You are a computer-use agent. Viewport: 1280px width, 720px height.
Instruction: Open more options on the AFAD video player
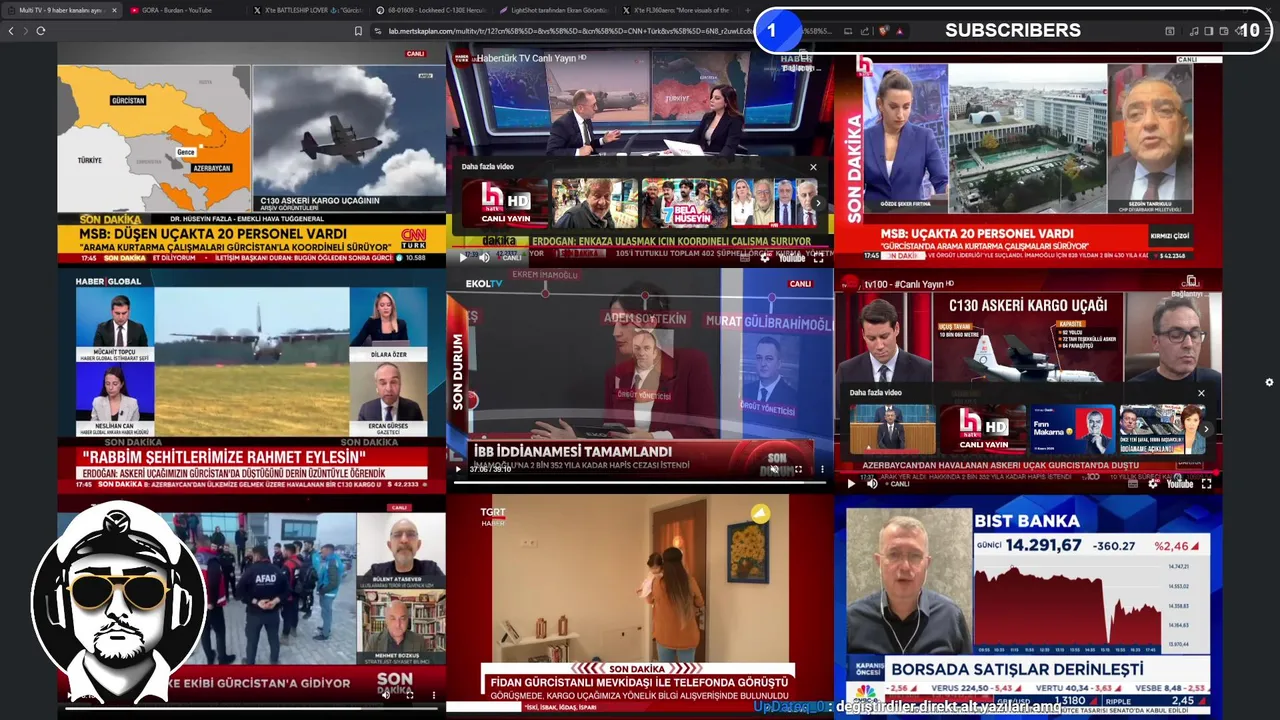tap(433, 694)
